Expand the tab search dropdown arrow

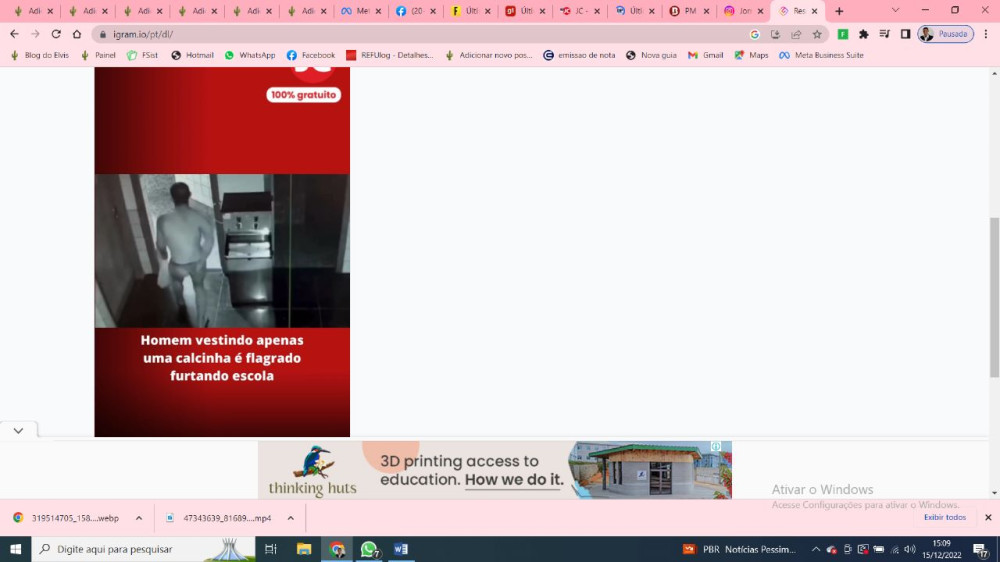pyautogui.click(x=895, y=11)
